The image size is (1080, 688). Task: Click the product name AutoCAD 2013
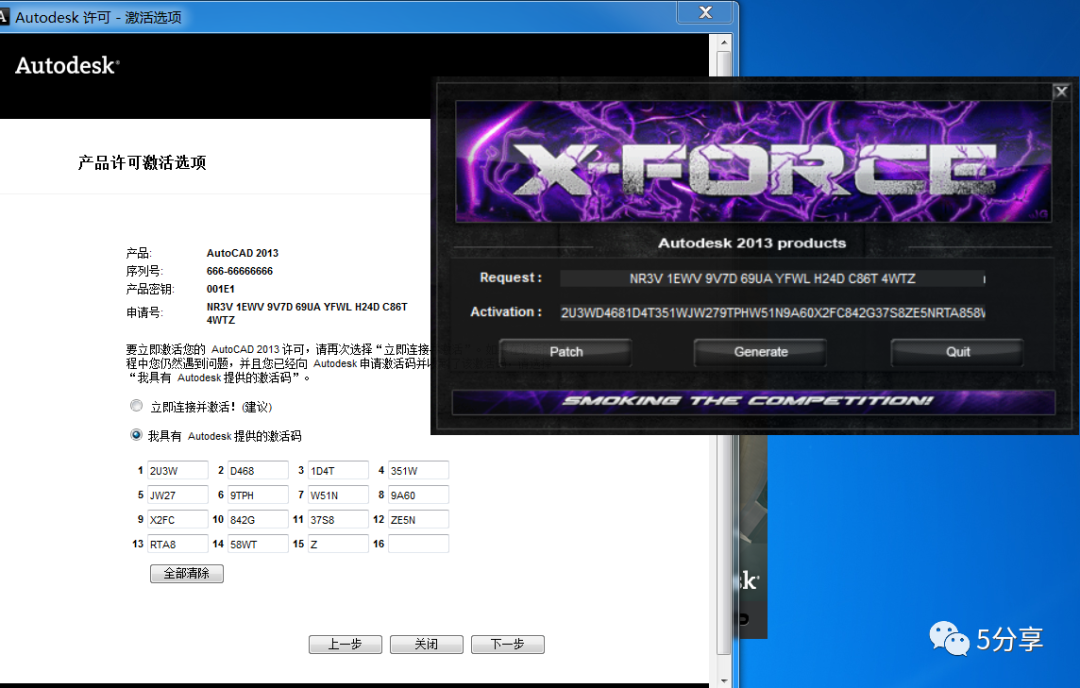(242, 253)
